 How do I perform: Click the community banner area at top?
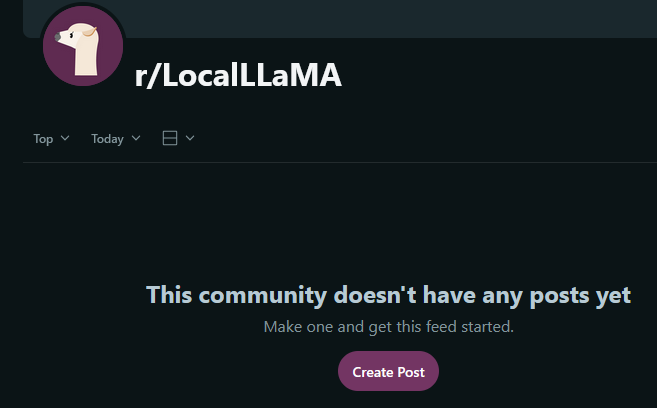(339, 19)
